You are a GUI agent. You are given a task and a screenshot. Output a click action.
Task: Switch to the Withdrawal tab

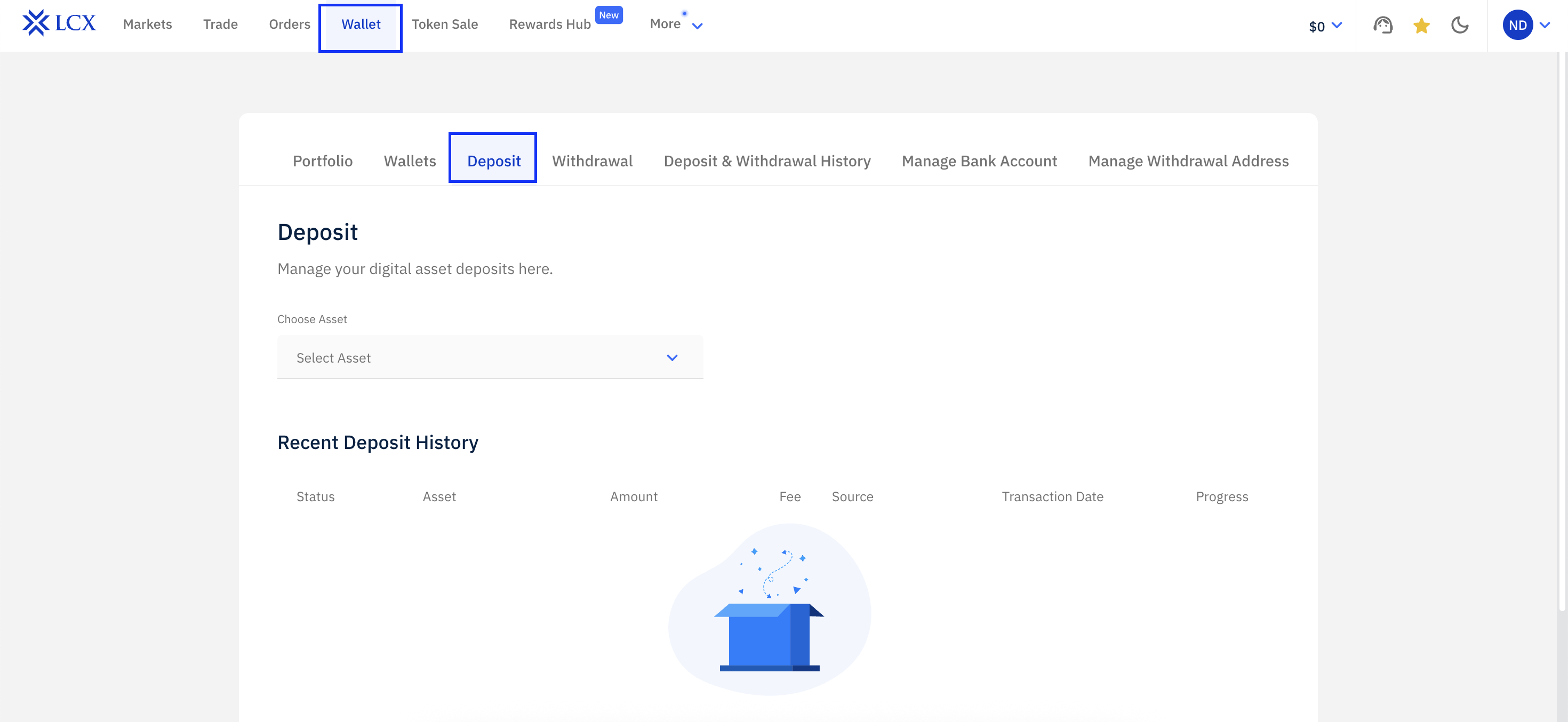click(591, 161)
